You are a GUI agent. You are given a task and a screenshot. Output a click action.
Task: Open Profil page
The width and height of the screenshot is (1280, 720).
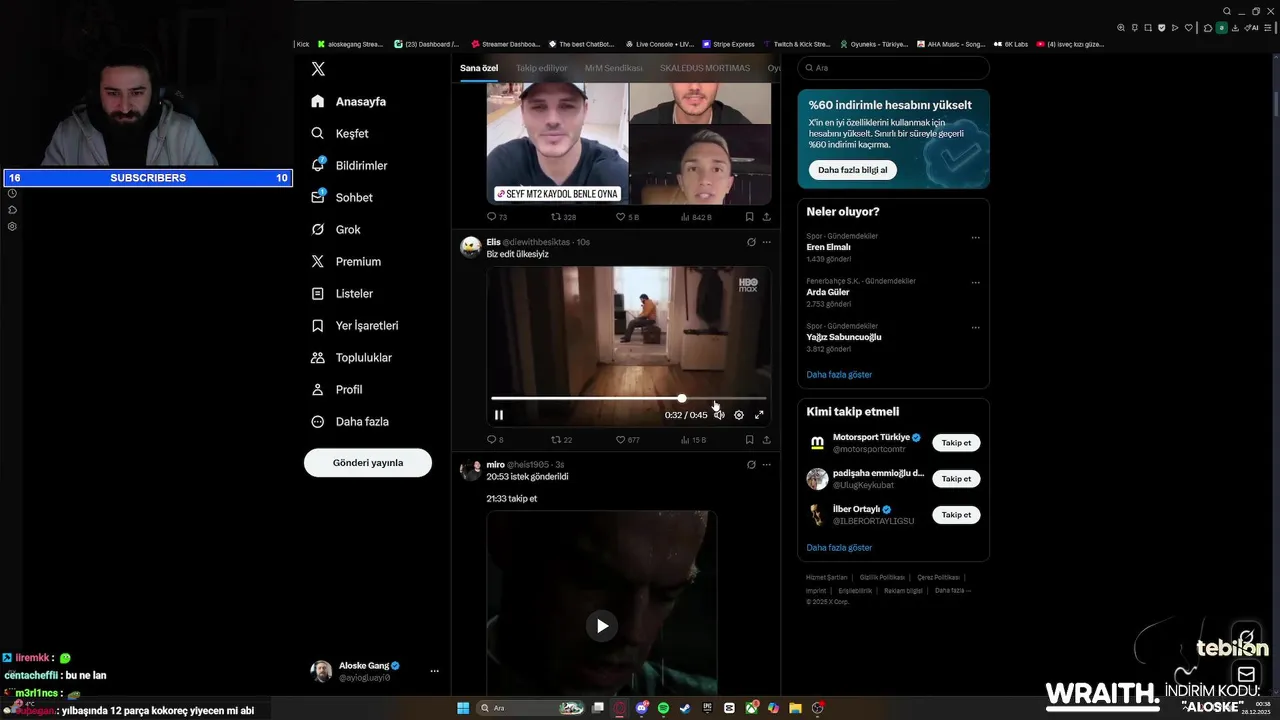[337, 389]
